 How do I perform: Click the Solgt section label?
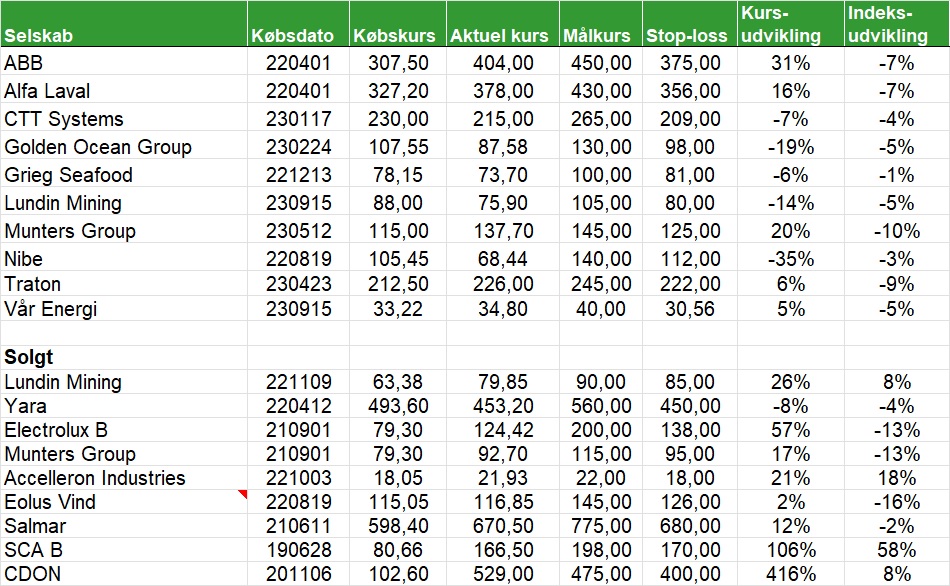pos(29,357)
